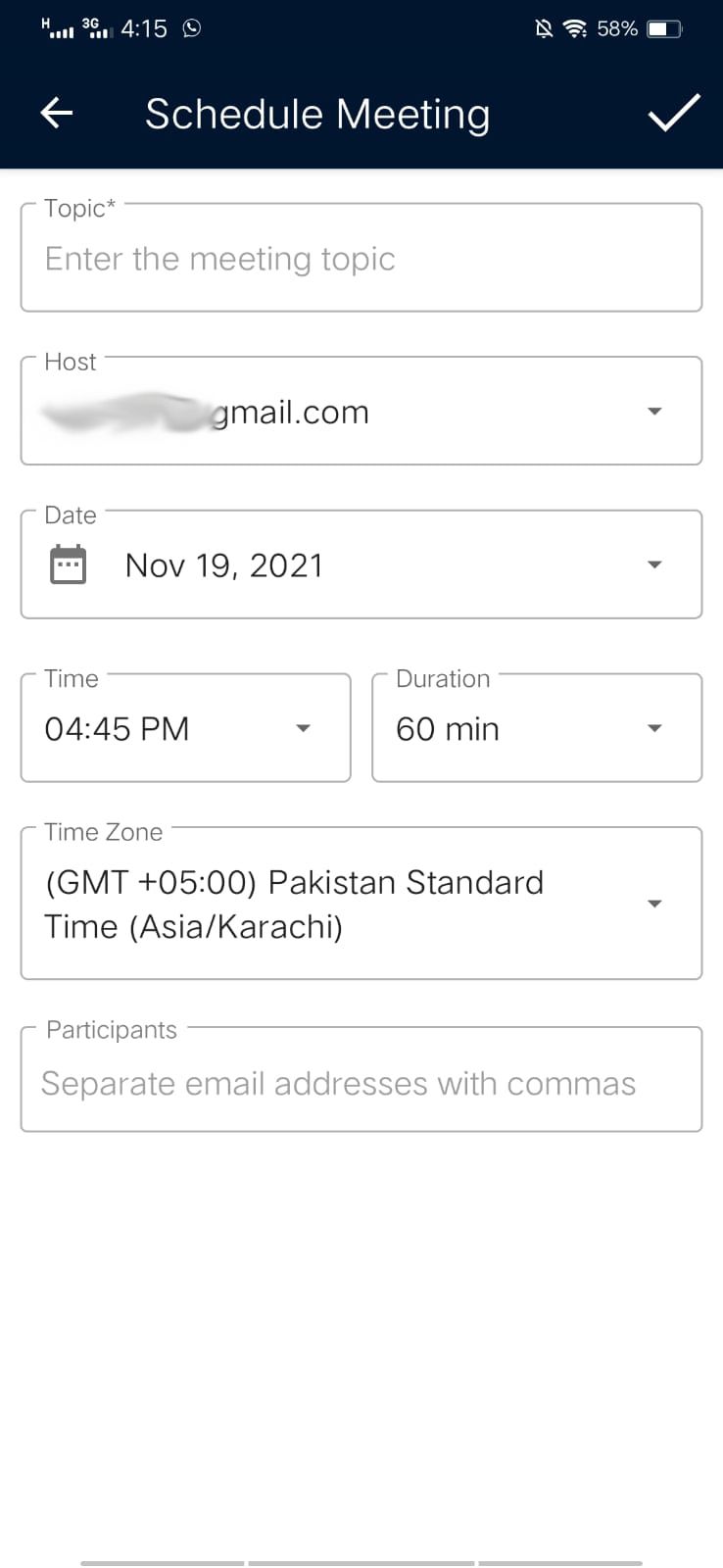Tap the WhatsApp notification icon in status bar

coord(192,28)
